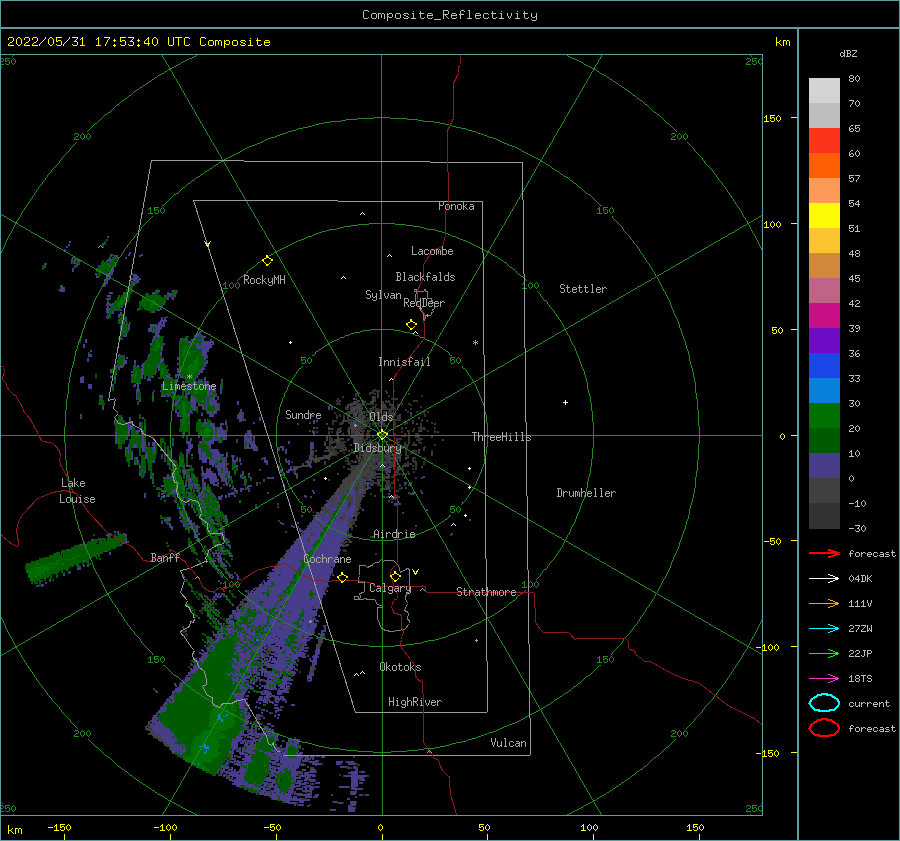This screenshot has height=841, width=900.
Task: Click the yellow diamond marker above Calgary
Action: [395, 576]
